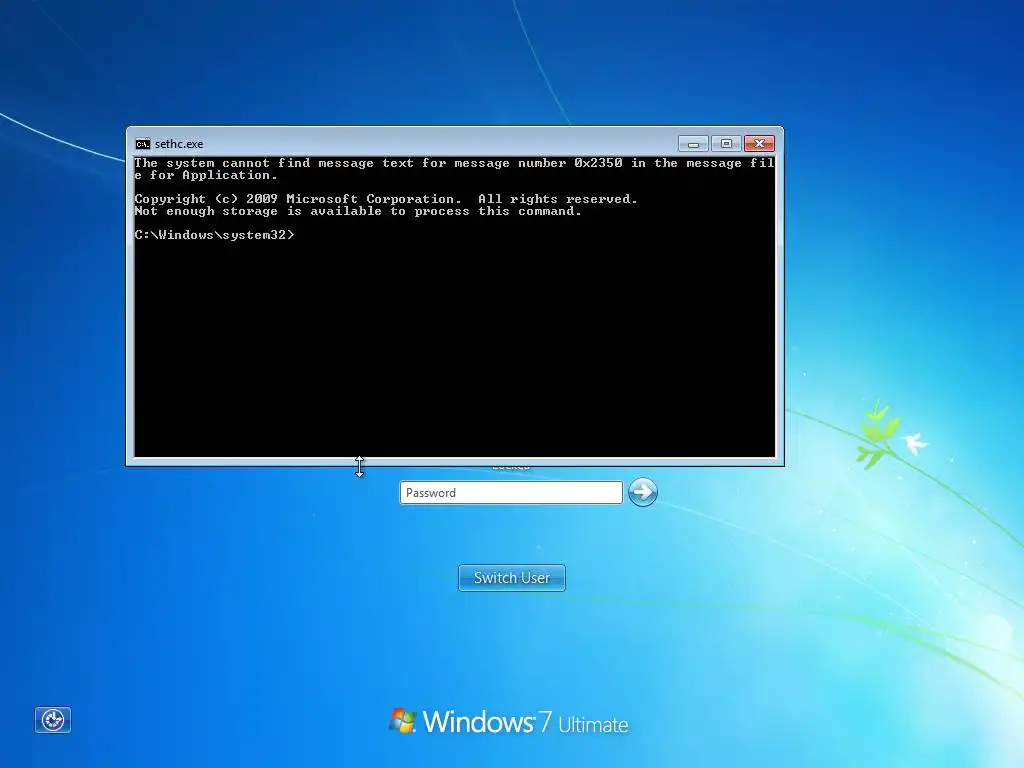Click the sethc.exe title bar text

pos(179,144)
